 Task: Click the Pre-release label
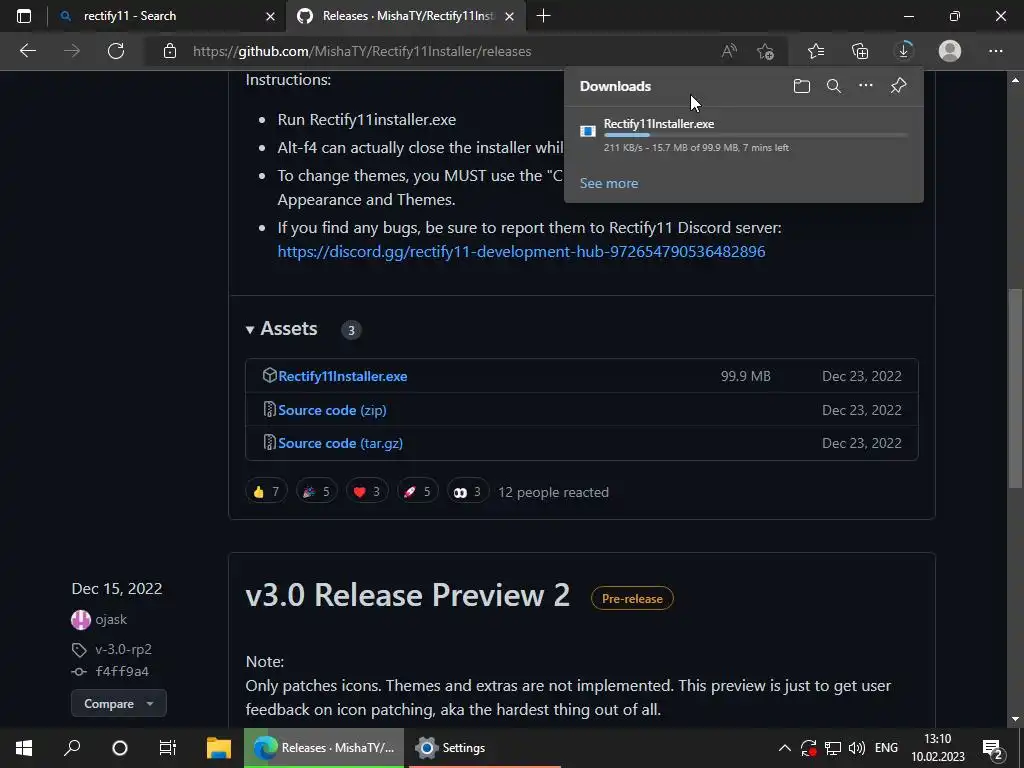tap(632, 598)
